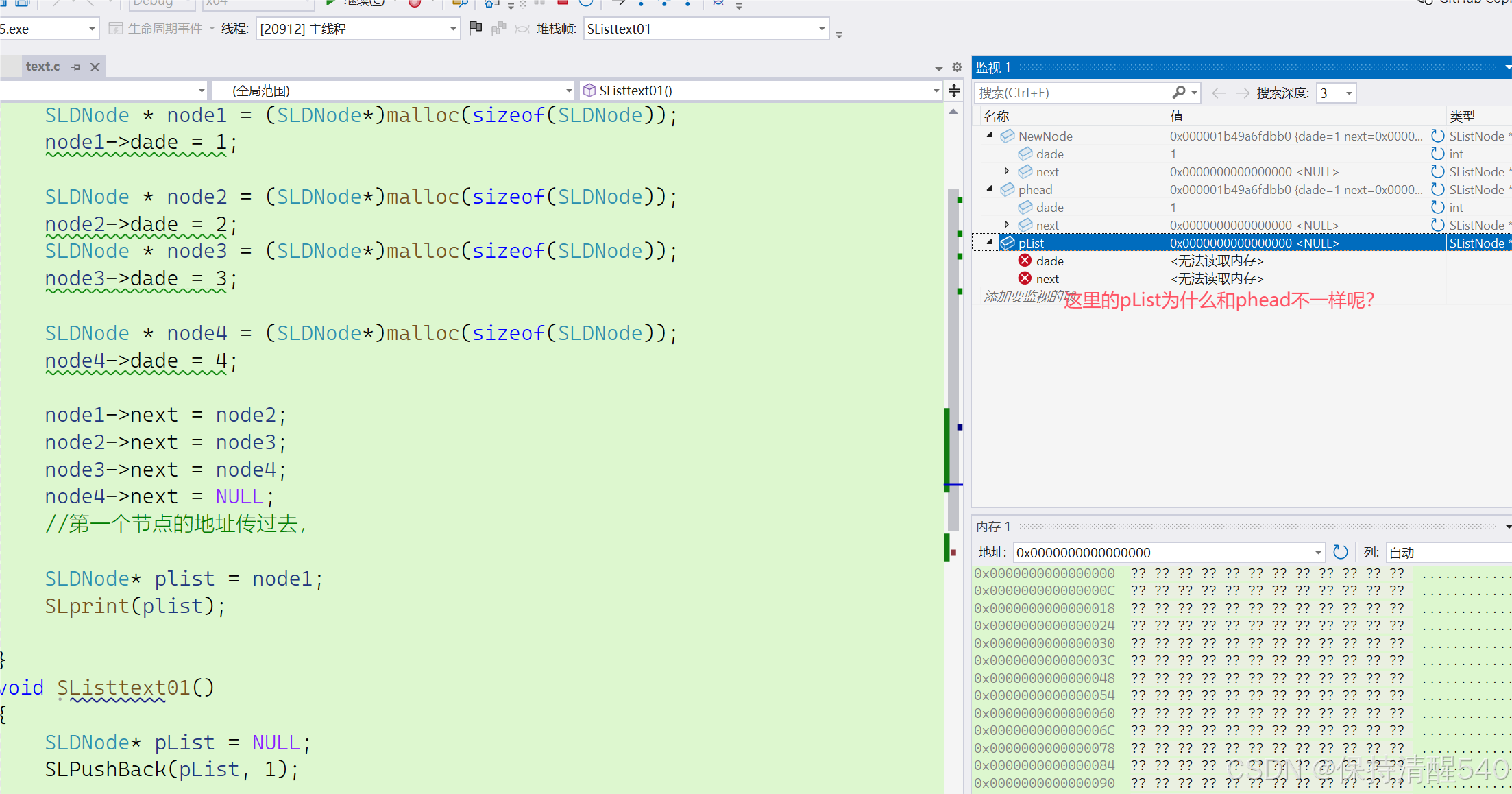Click the search magnifier in the watch panel
Viewport: 1512px width, 794px height.
coord(1179,93)
